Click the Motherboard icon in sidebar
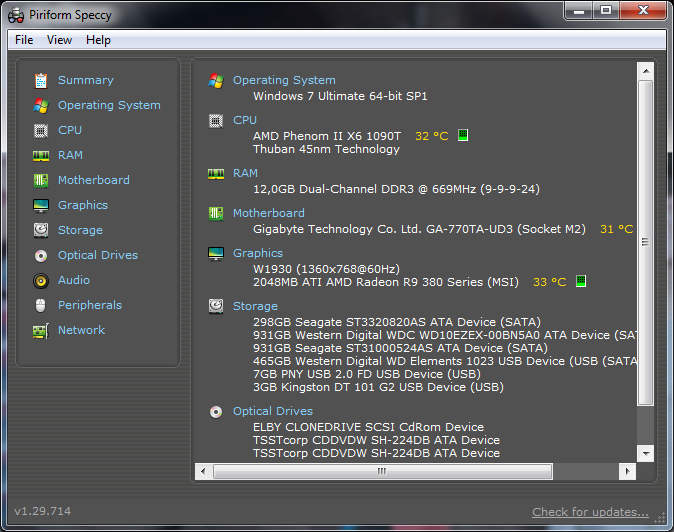Viewport: 674px width, 532px height. [x=41, y=180]
